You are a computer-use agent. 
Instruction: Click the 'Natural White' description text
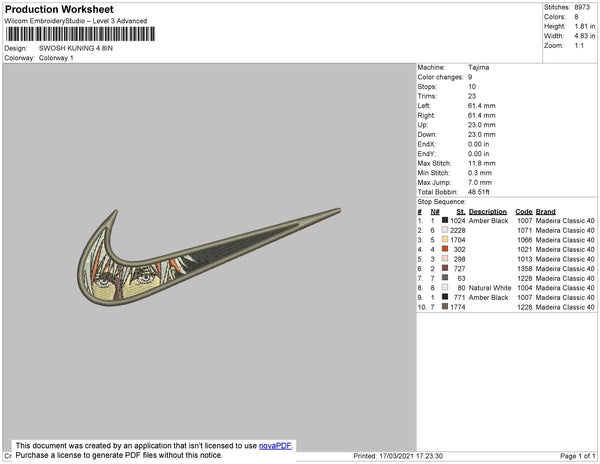(490, 288)
